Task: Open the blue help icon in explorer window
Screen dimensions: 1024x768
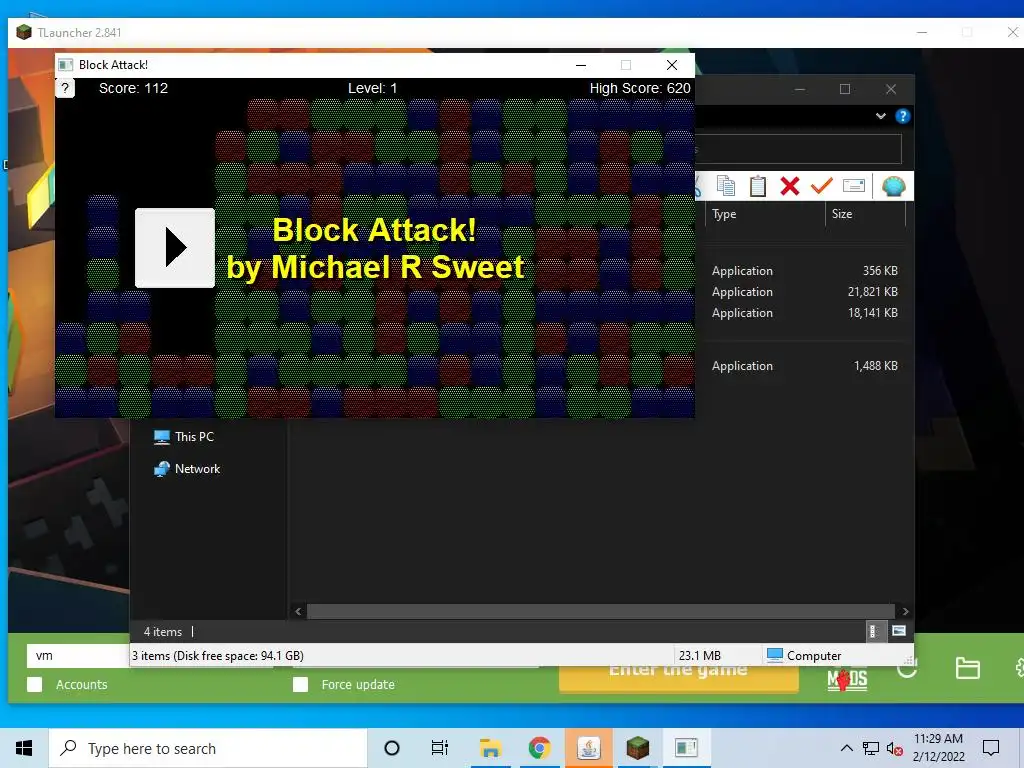Action: [903, 116]
